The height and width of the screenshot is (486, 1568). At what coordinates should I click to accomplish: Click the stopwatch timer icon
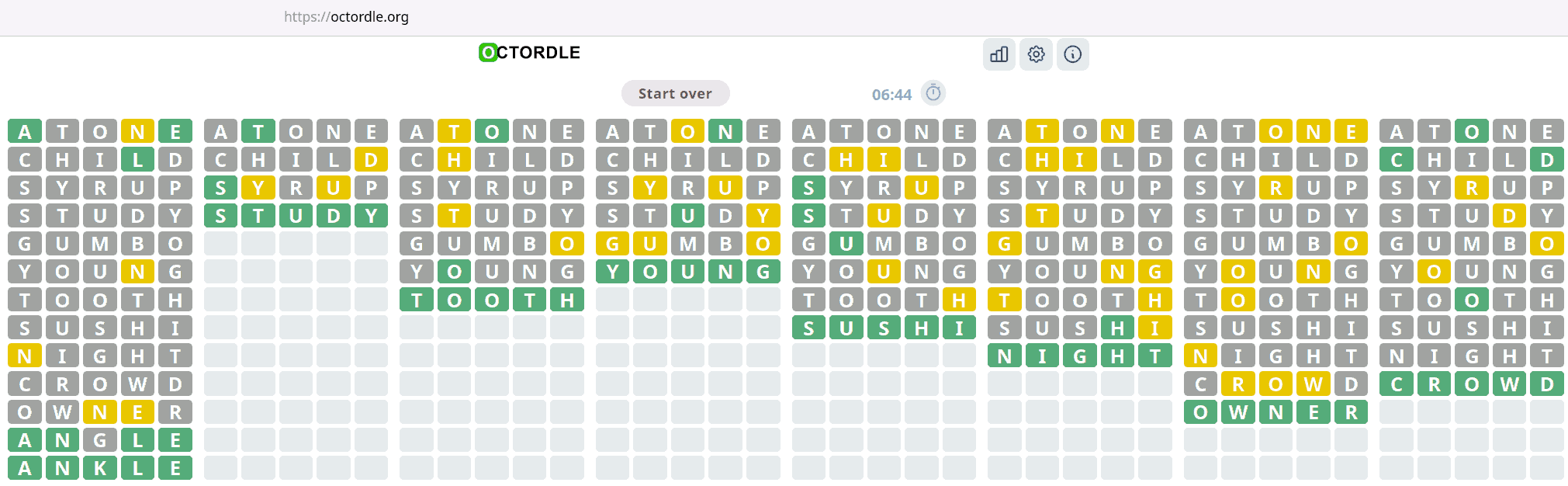coord(933,93)
